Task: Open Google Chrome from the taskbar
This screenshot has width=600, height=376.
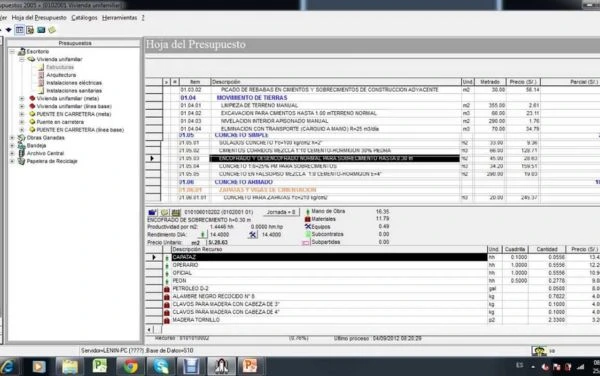Action: 130,366
